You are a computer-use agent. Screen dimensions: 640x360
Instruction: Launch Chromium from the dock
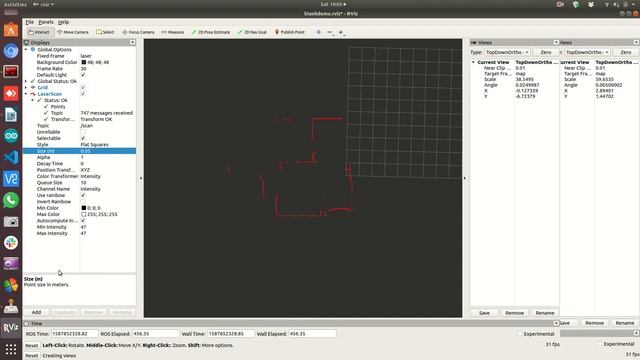click(x=11, y=51)
